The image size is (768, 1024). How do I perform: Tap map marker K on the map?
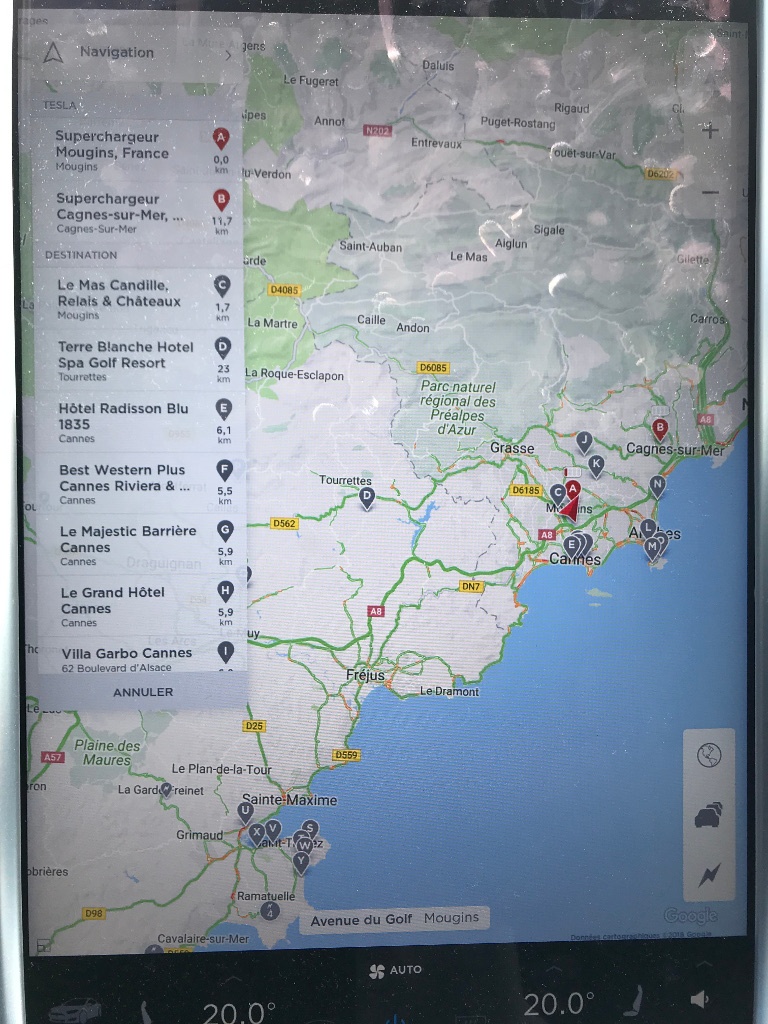pos(596,466)
